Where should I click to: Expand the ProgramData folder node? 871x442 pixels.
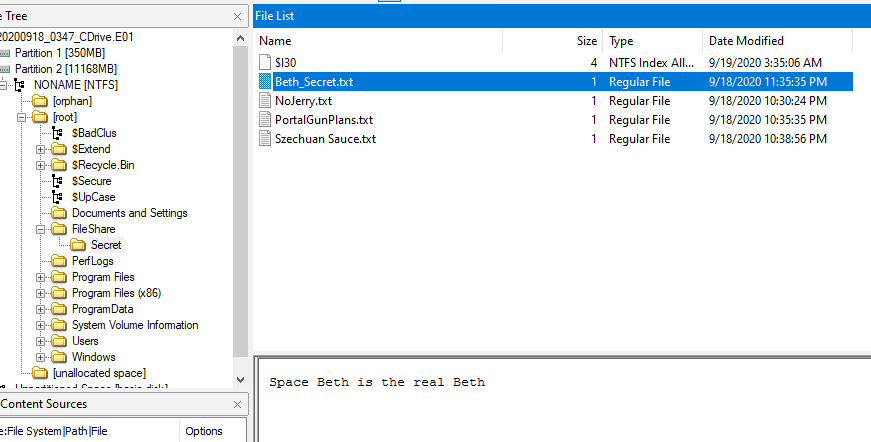[41, 309]
